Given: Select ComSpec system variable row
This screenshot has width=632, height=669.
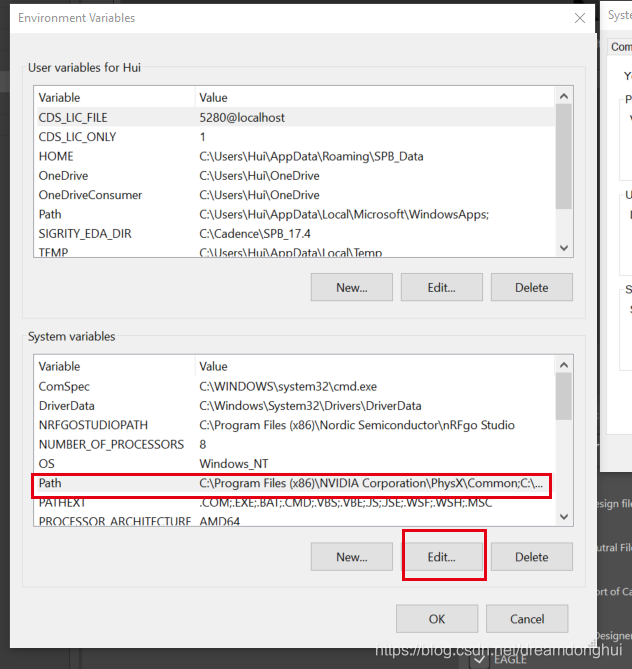Looking at the screenshot, I should pos(295,386).
